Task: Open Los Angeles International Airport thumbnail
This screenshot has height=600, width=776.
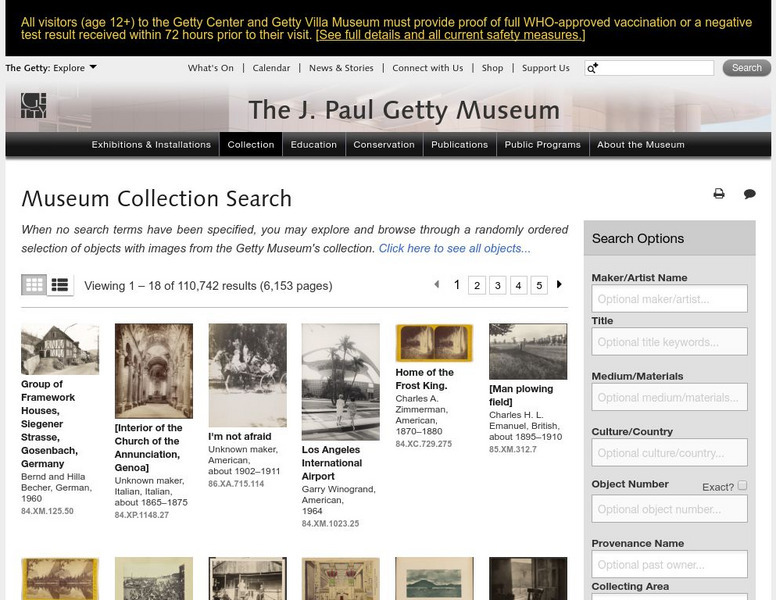Action: [x=340, y=382]
